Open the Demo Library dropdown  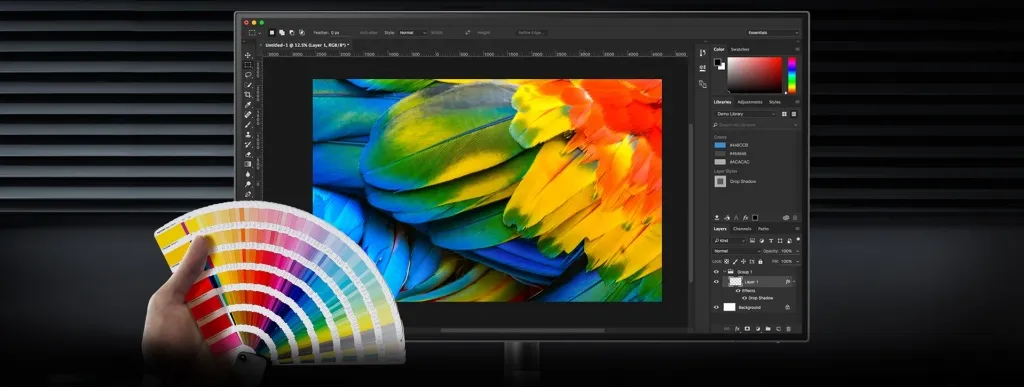coord(745,114)
